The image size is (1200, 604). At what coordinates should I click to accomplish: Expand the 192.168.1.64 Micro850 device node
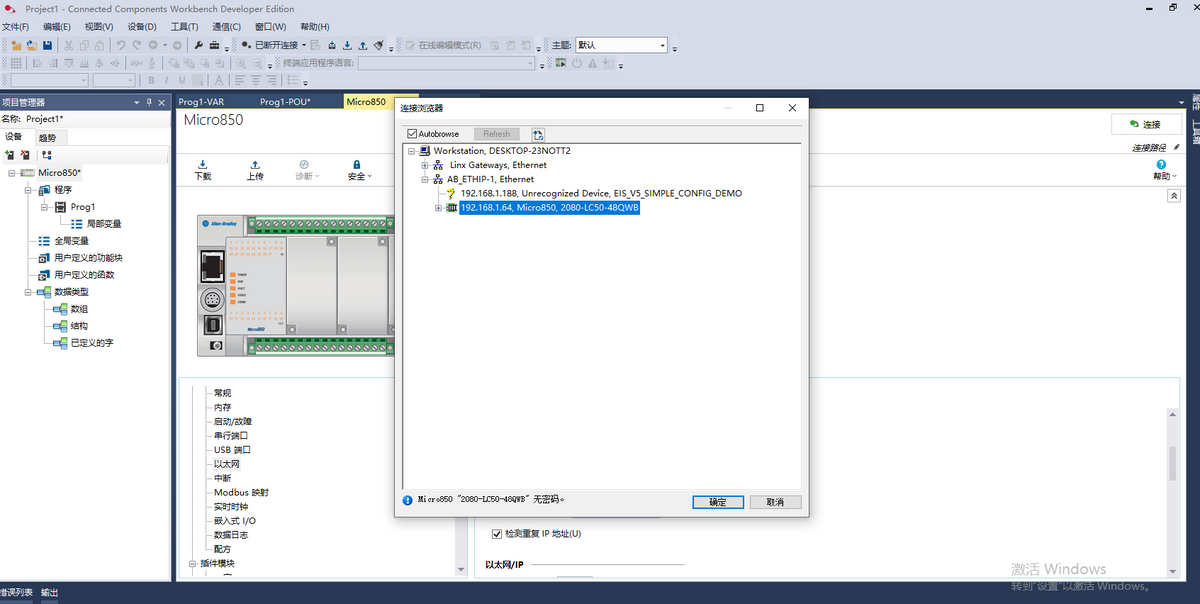click(438, 208)
